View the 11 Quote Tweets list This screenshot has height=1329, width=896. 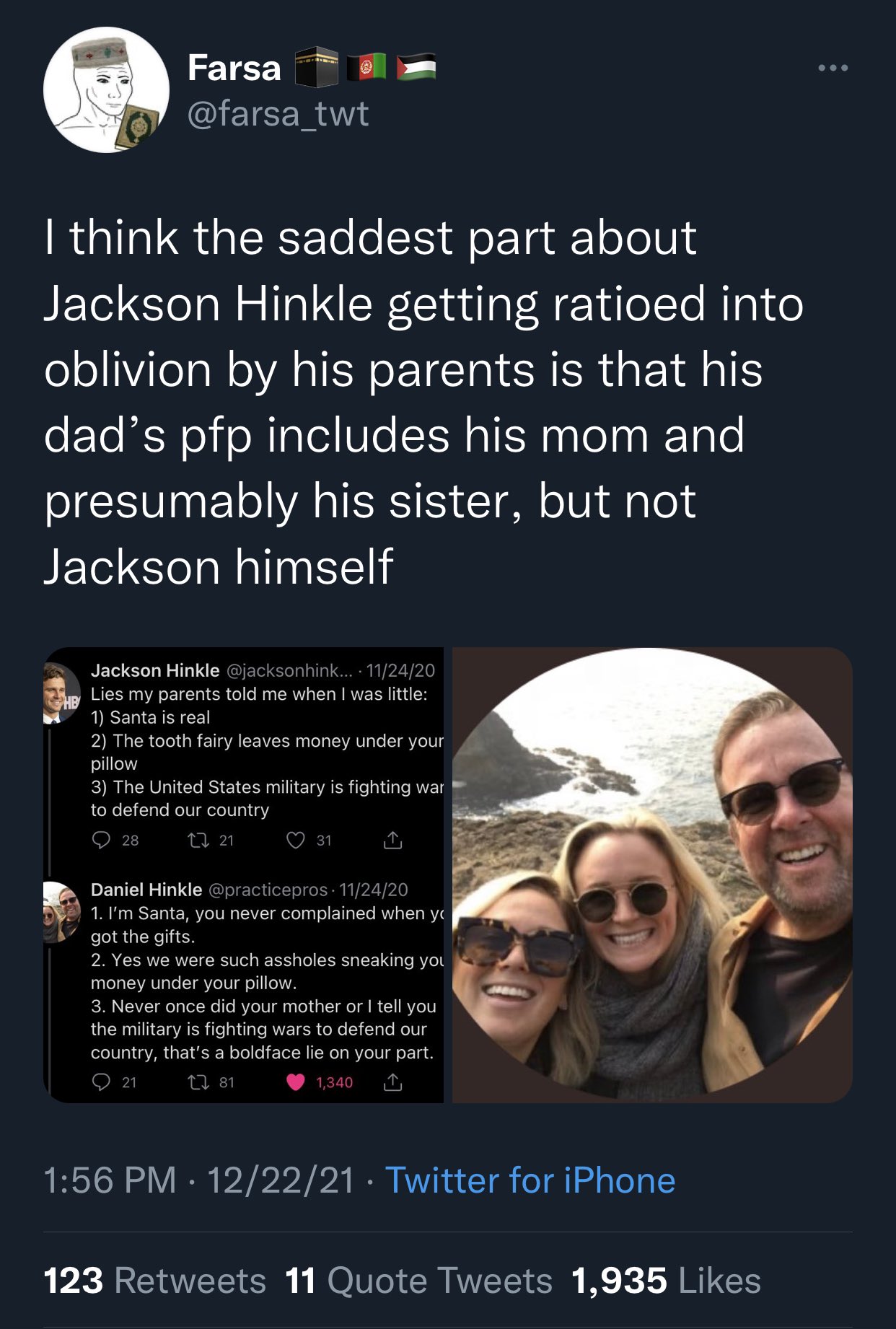point(418,1281)
